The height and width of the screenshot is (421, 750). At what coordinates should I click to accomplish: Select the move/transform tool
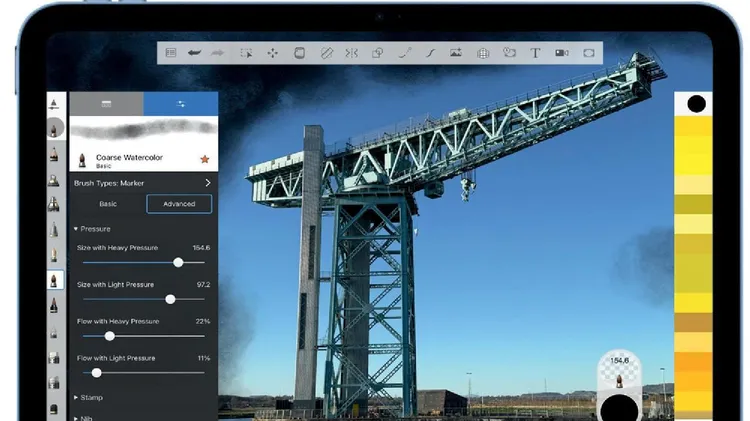tap(273, 53)
